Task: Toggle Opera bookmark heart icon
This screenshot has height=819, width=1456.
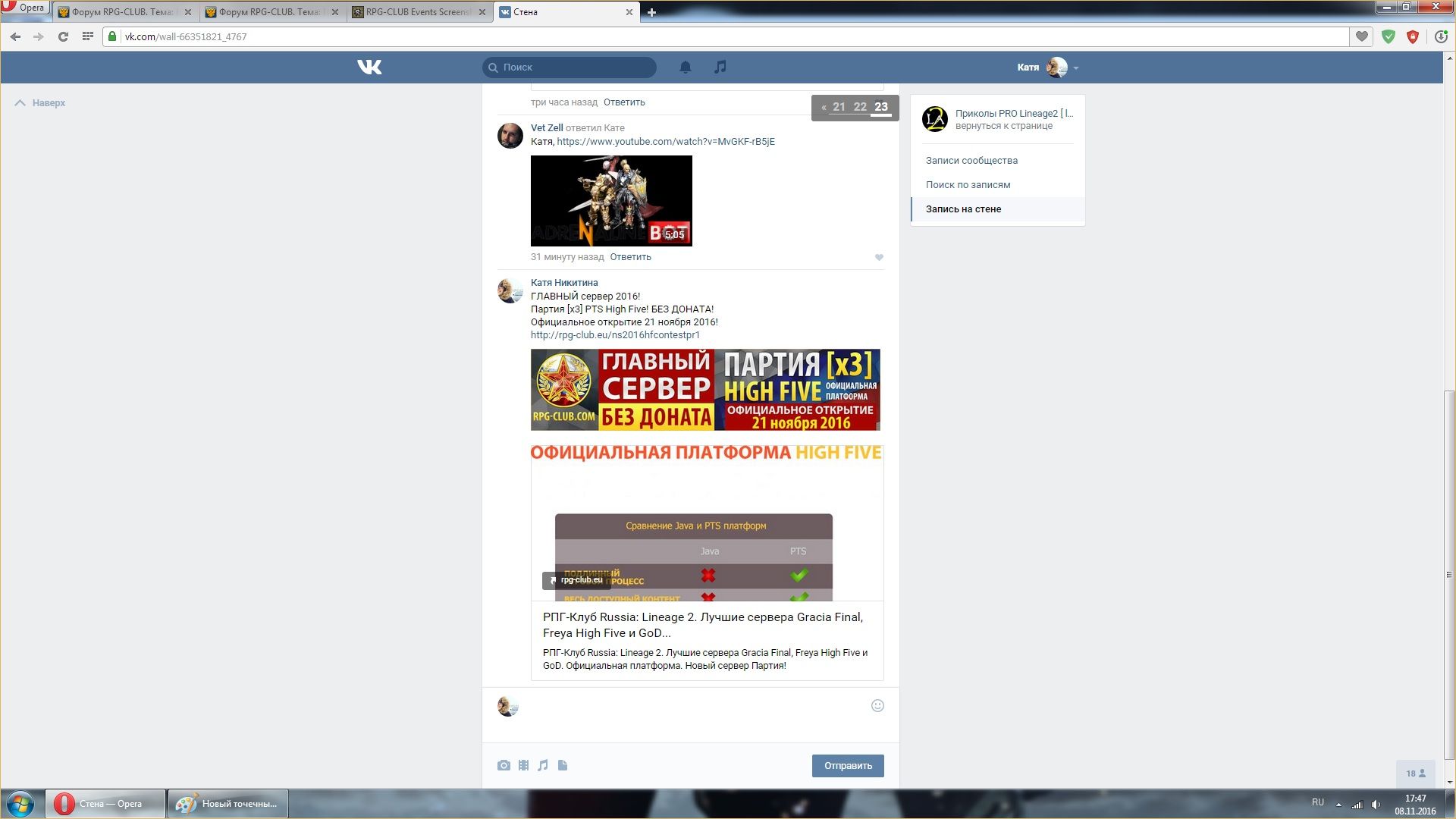Action: coord(1362,36)
